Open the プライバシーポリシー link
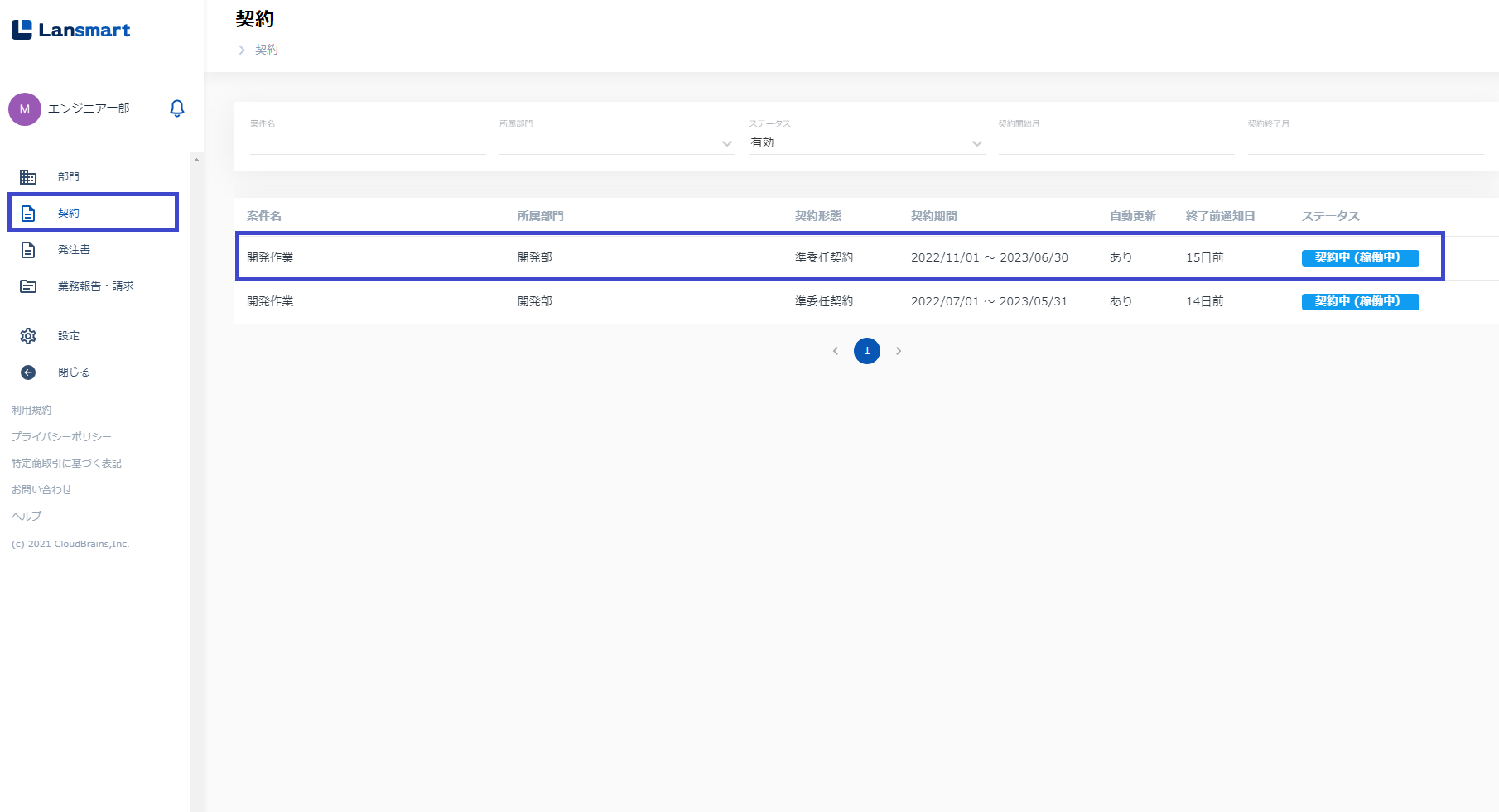This screenshot has height=812, width=1499. click(x=61, y=437)
